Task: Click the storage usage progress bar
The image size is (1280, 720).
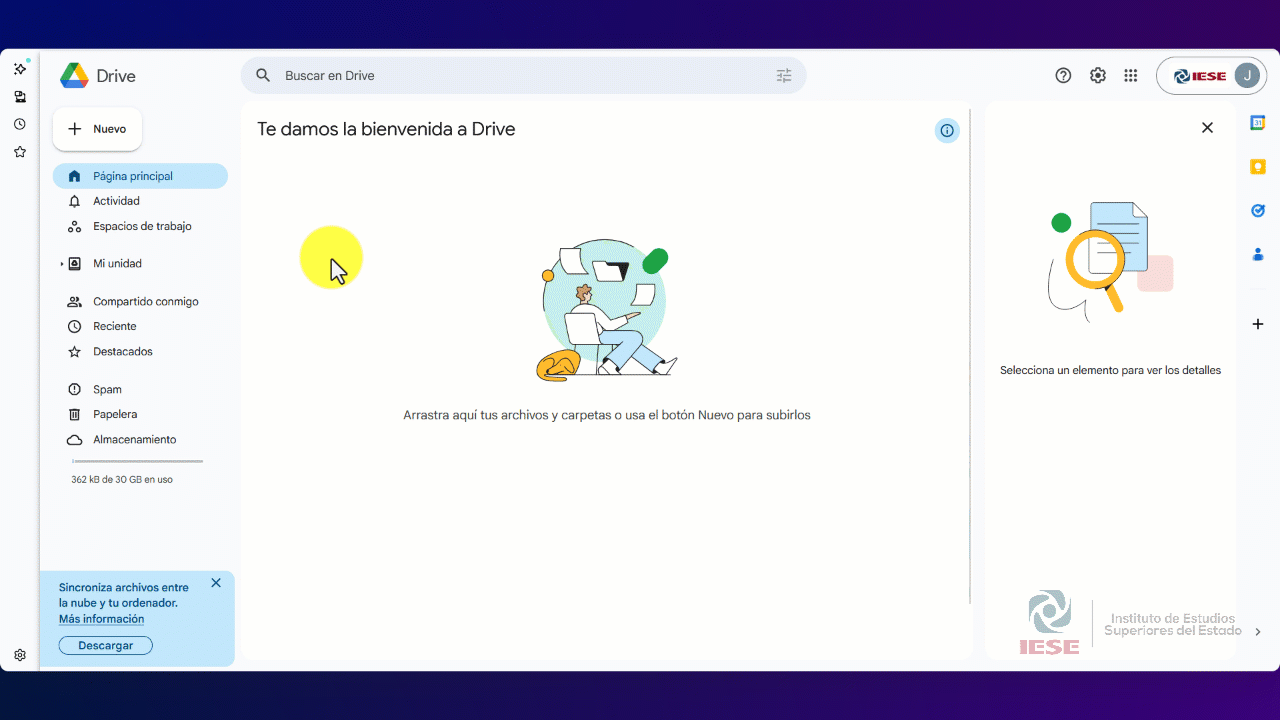Action: coord(136,461)
